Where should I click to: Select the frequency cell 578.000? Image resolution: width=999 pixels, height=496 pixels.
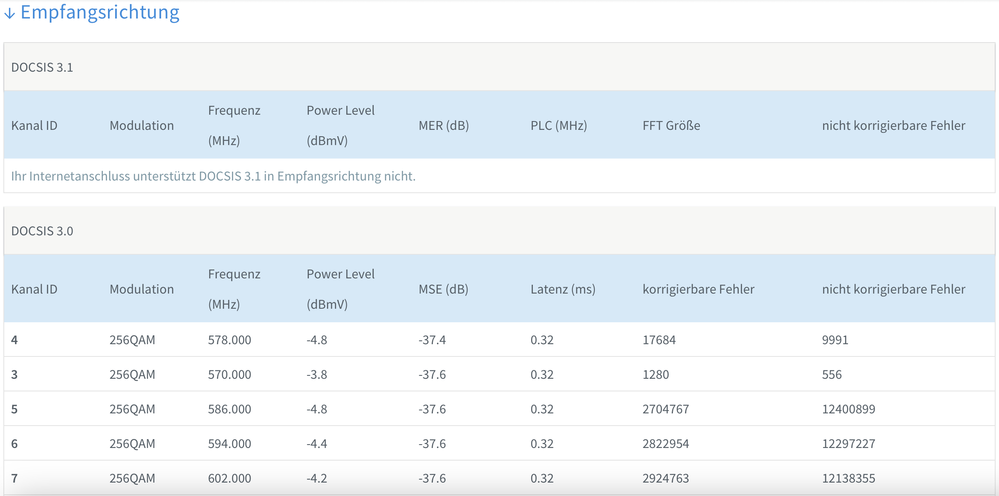(229, 340)
